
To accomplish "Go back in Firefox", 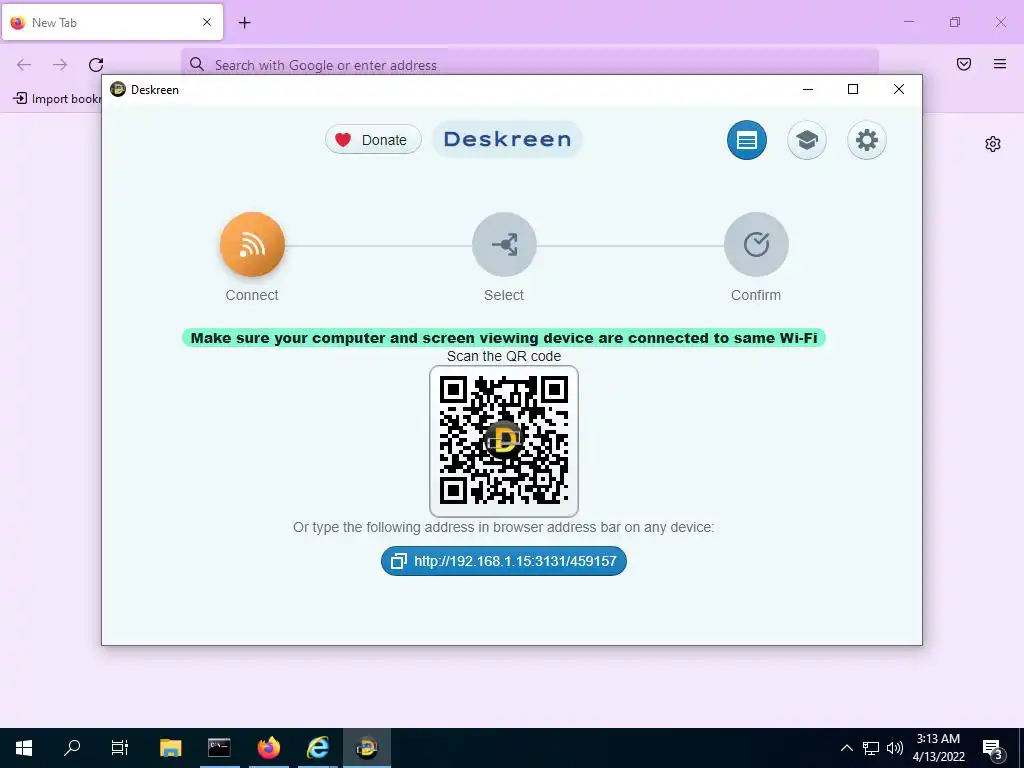I will point(24,65).
